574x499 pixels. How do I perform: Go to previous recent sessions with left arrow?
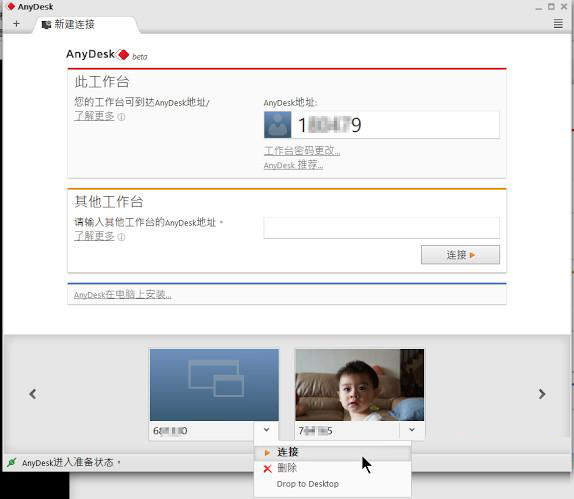[x=33, y=394]
